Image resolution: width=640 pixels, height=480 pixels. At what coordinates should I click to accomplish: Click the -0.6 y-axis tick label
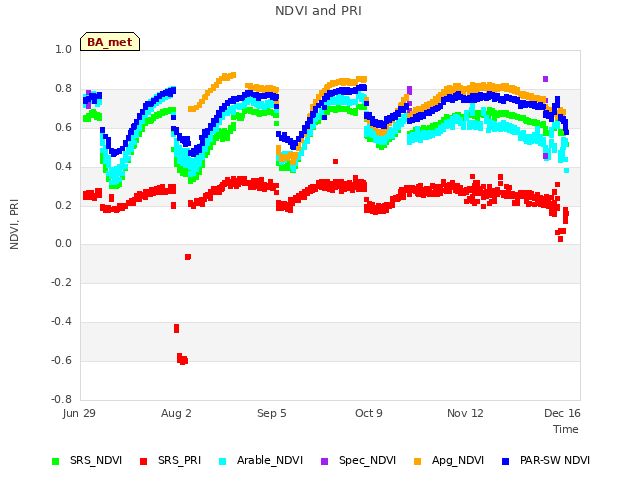[61, 360]
